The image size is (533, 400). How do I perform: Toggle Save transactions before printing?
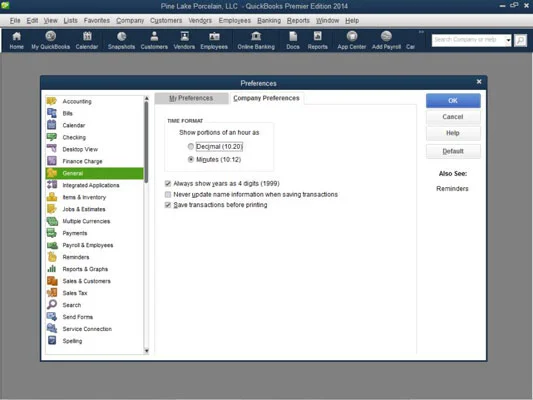point(168,205)
